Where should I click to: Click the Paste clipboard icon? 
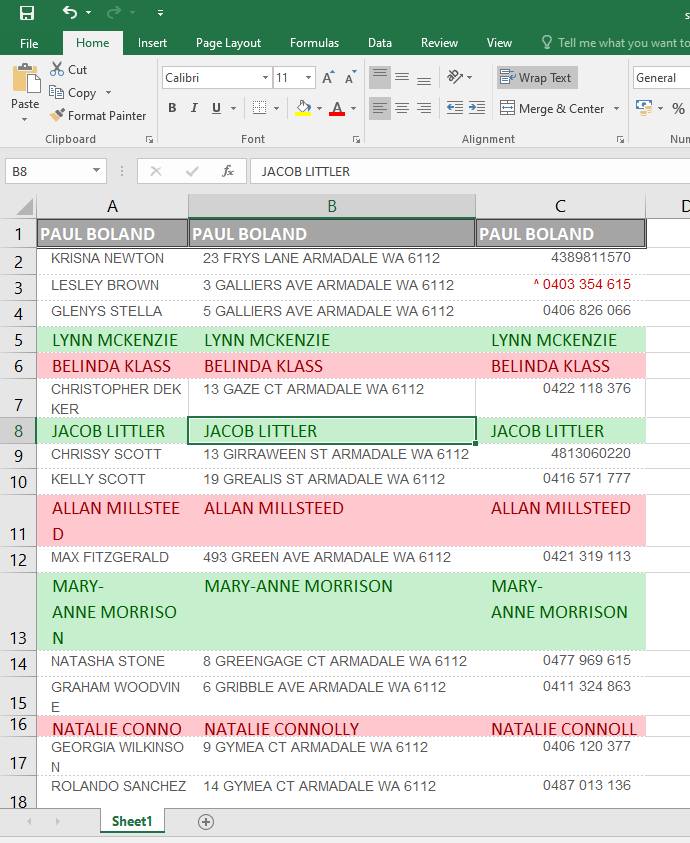click(x=26, y=78)
